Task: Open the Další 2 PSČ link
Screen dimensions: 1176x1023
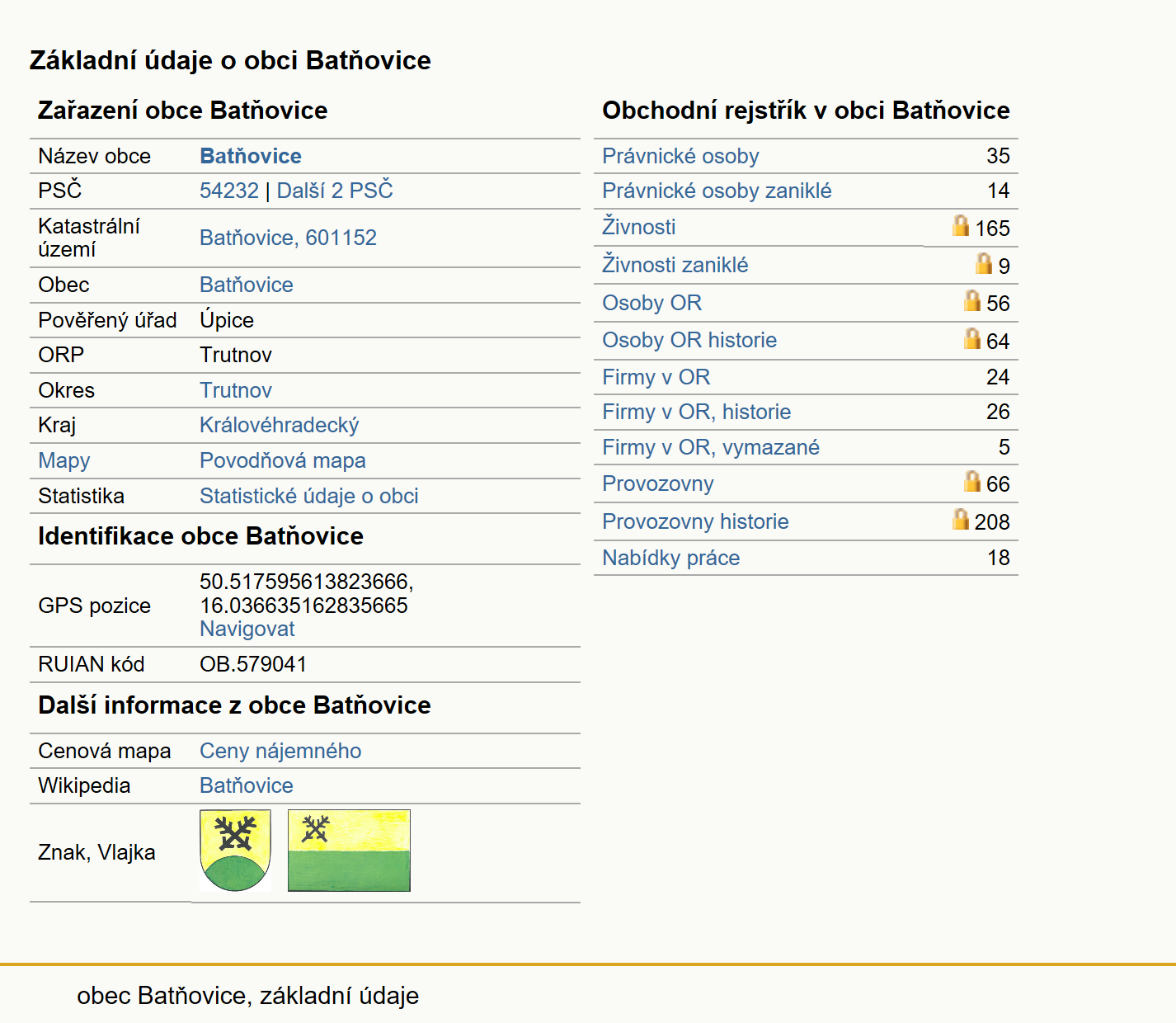Action: (335, 191)
